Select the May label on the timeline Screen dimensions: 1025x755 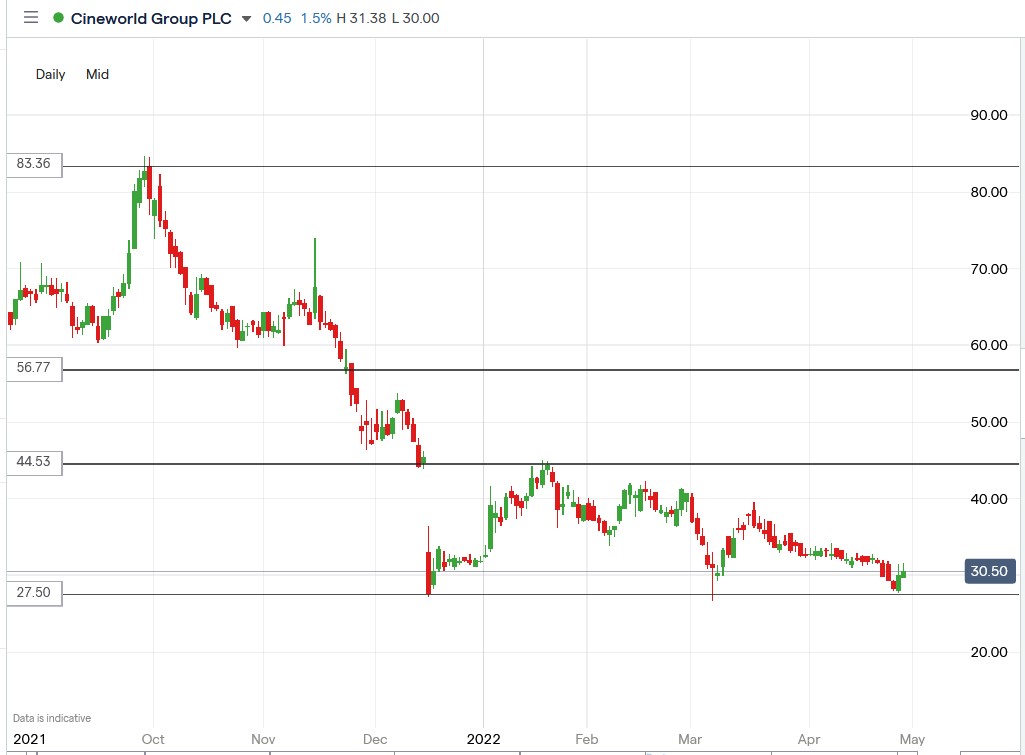click(x=911, y=739)
